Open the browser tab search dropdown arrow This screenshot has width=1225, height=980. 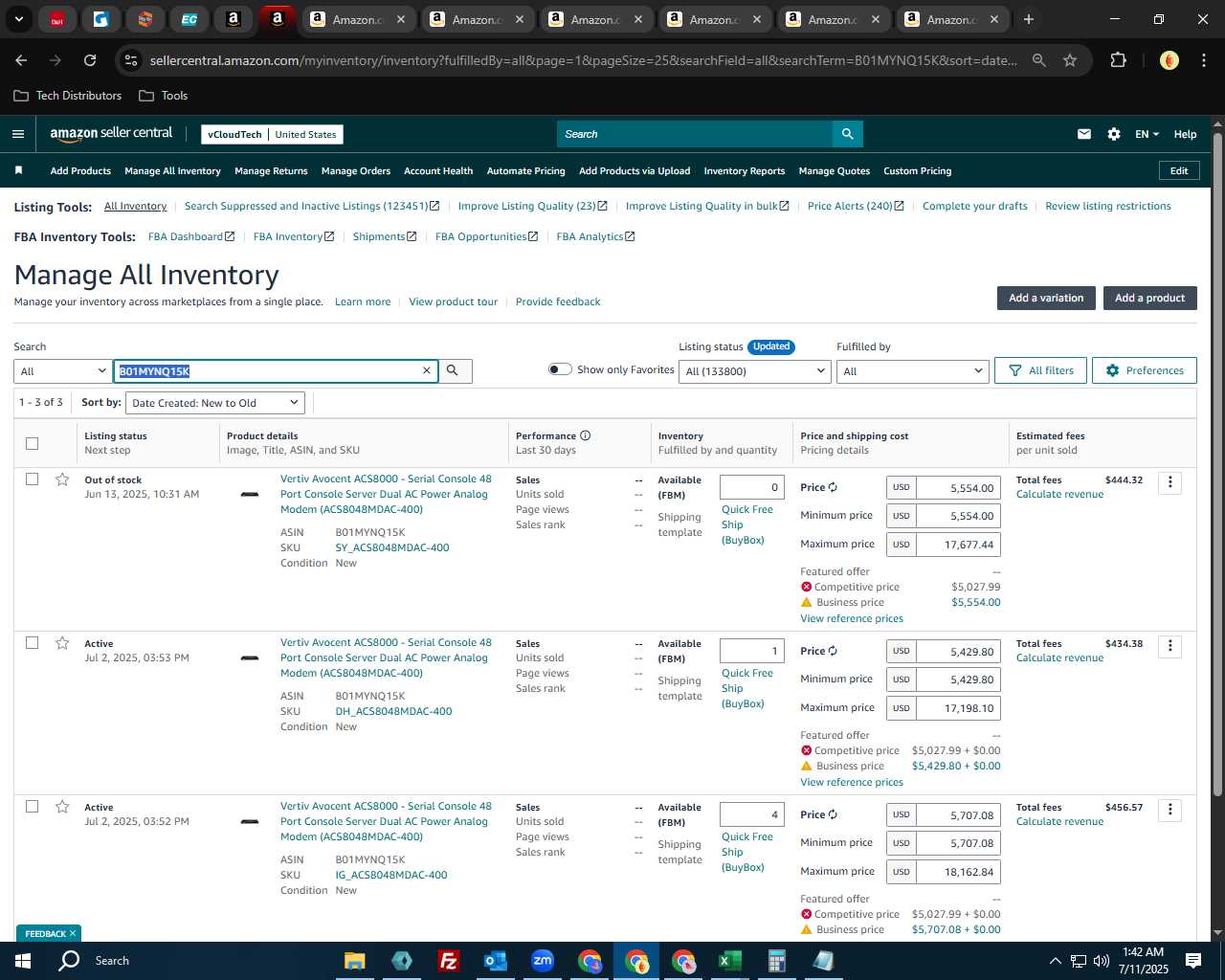pos(18,19)
